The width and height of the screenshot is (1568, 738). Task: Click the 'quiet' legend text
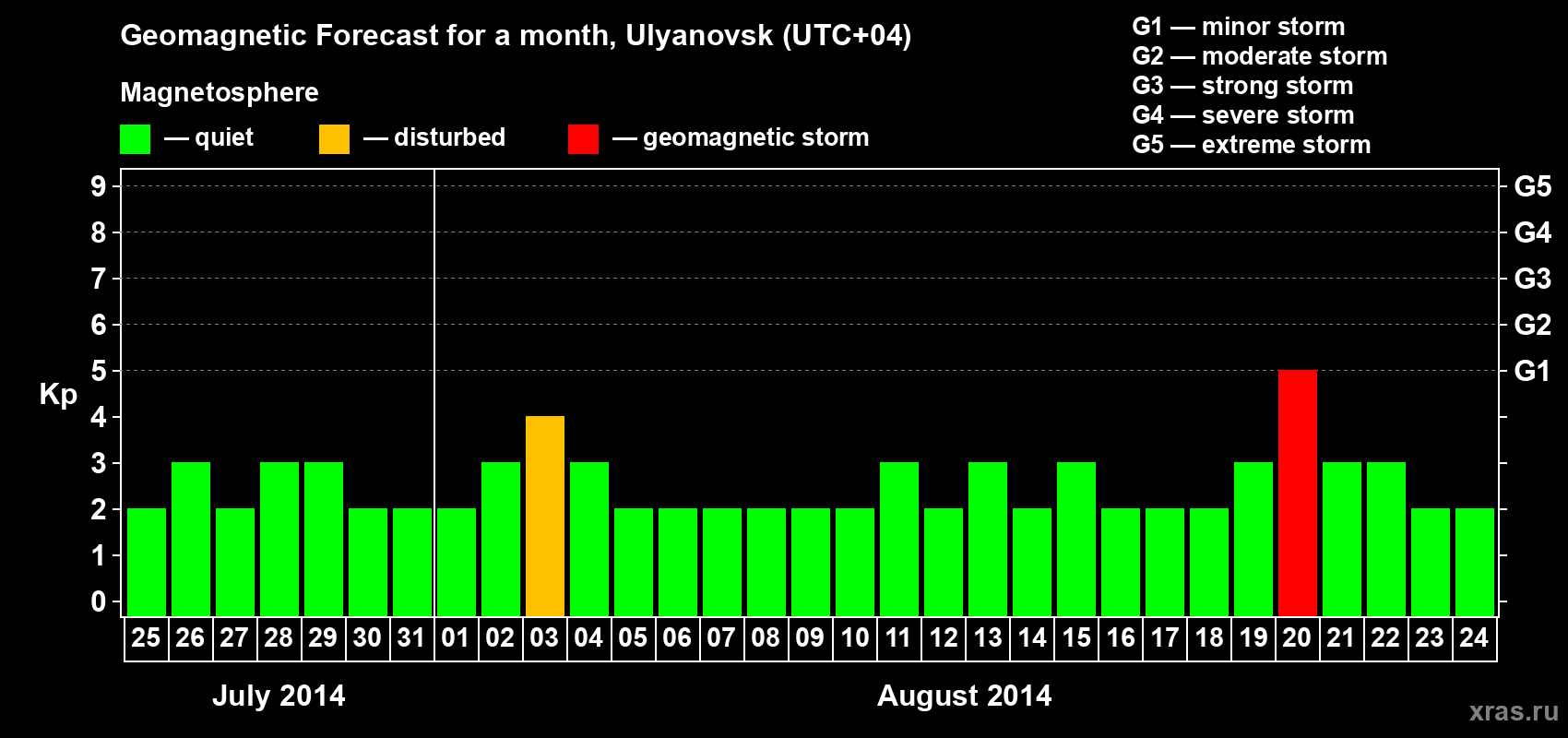point(224,137)
